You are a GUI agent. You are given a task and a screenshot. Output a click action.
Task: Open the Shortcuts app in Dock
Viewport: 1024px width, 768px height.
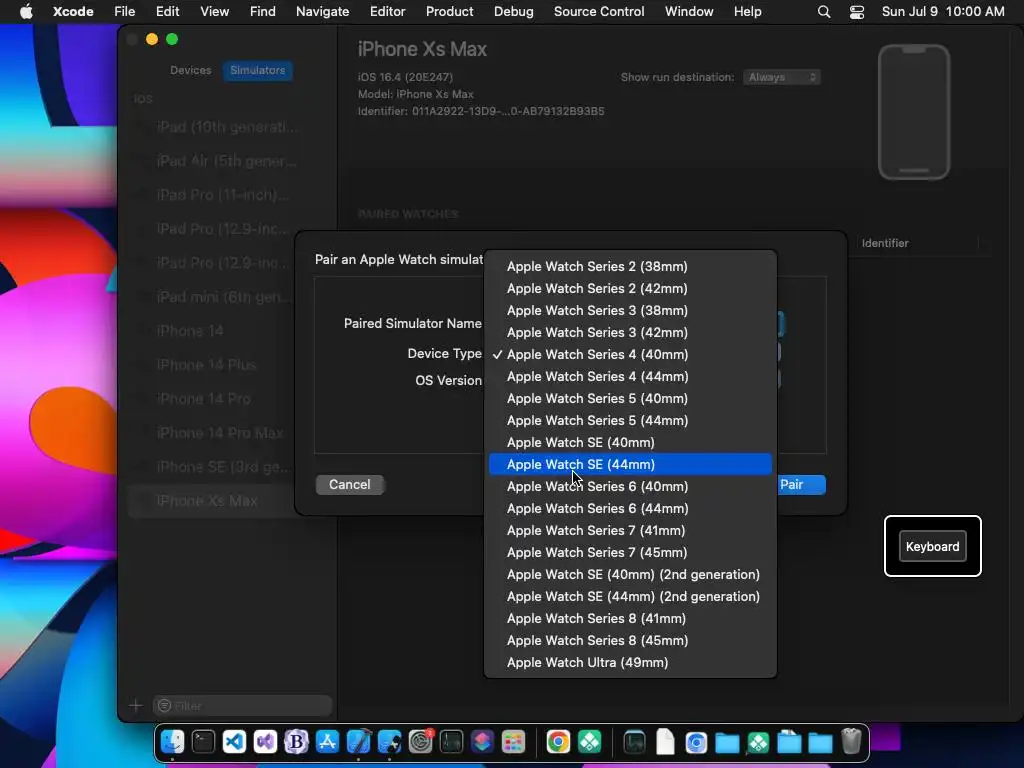pyautogui.click(x=483, y=742)
